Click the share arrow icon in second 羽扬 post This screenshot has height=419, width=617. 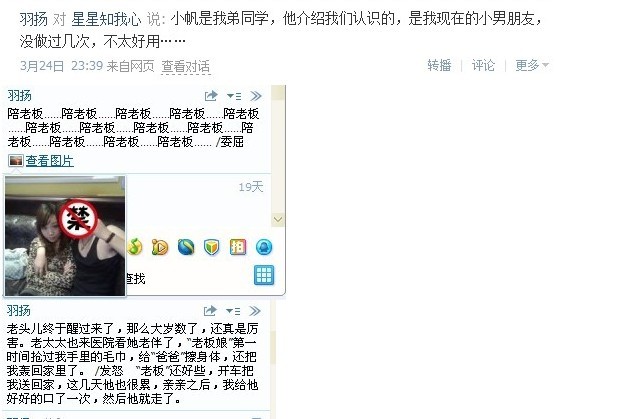(x=210, y=311)
